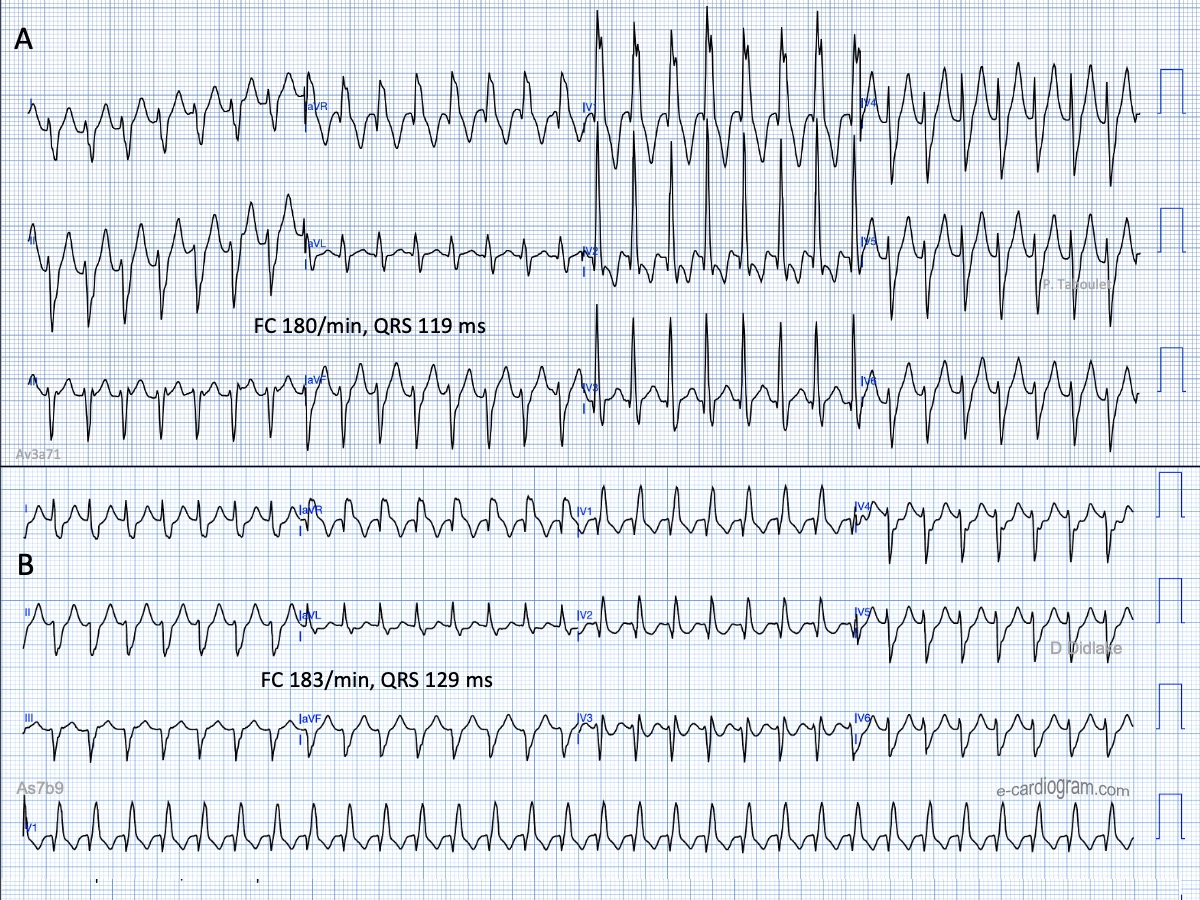Select the 'FC 183/min, QRS 129 ms' text
The height and width of the screenshot is (900, 1200).
(374, 680)
